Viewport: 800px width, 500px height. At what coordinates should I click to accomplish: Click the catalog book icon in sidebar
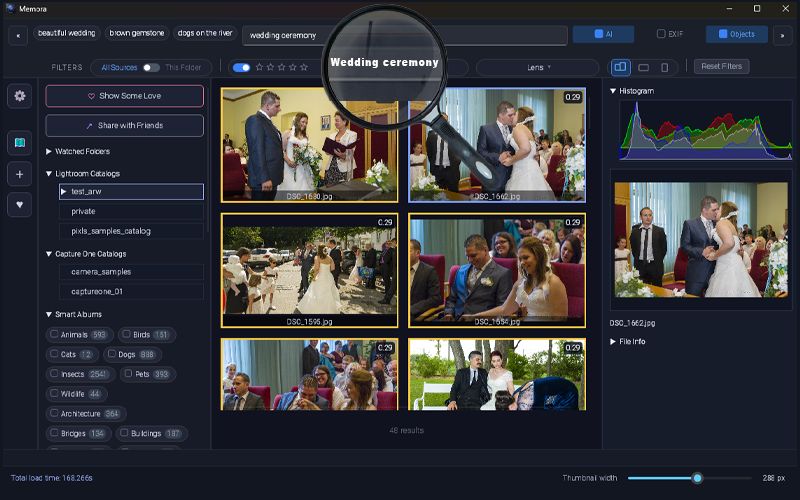point(20,144)
